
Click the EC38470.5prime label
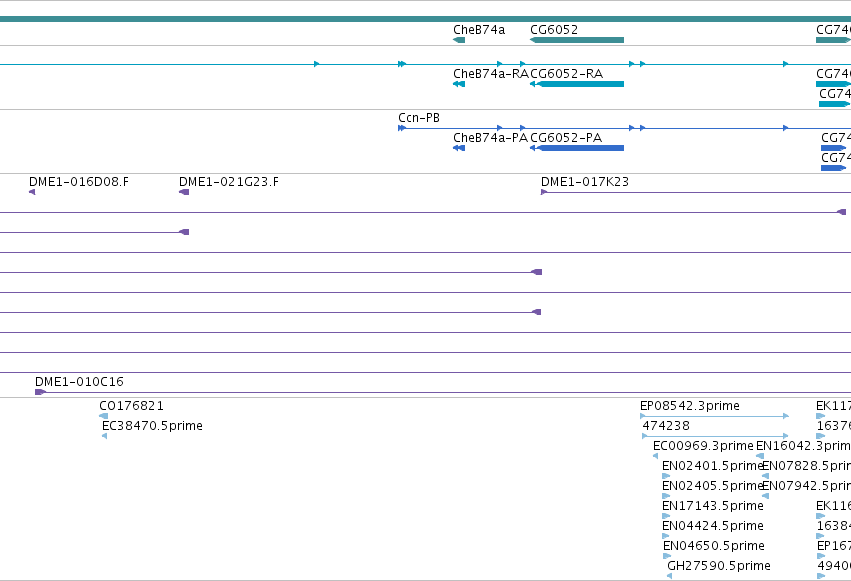click(152, 426)
